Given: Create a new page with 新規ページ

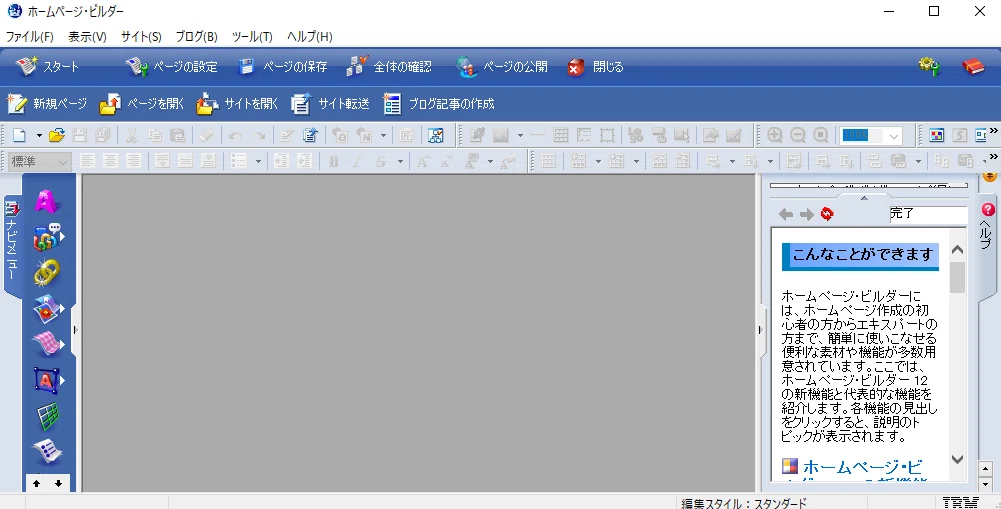Looking at the screenshot, I should 47,103.
